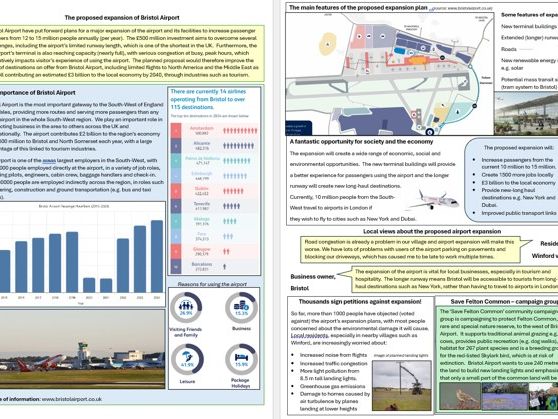The width and height of the screenshot is (558, 419).
Task: Select the Skylark bird photo
Action: [x=460, y=396]
